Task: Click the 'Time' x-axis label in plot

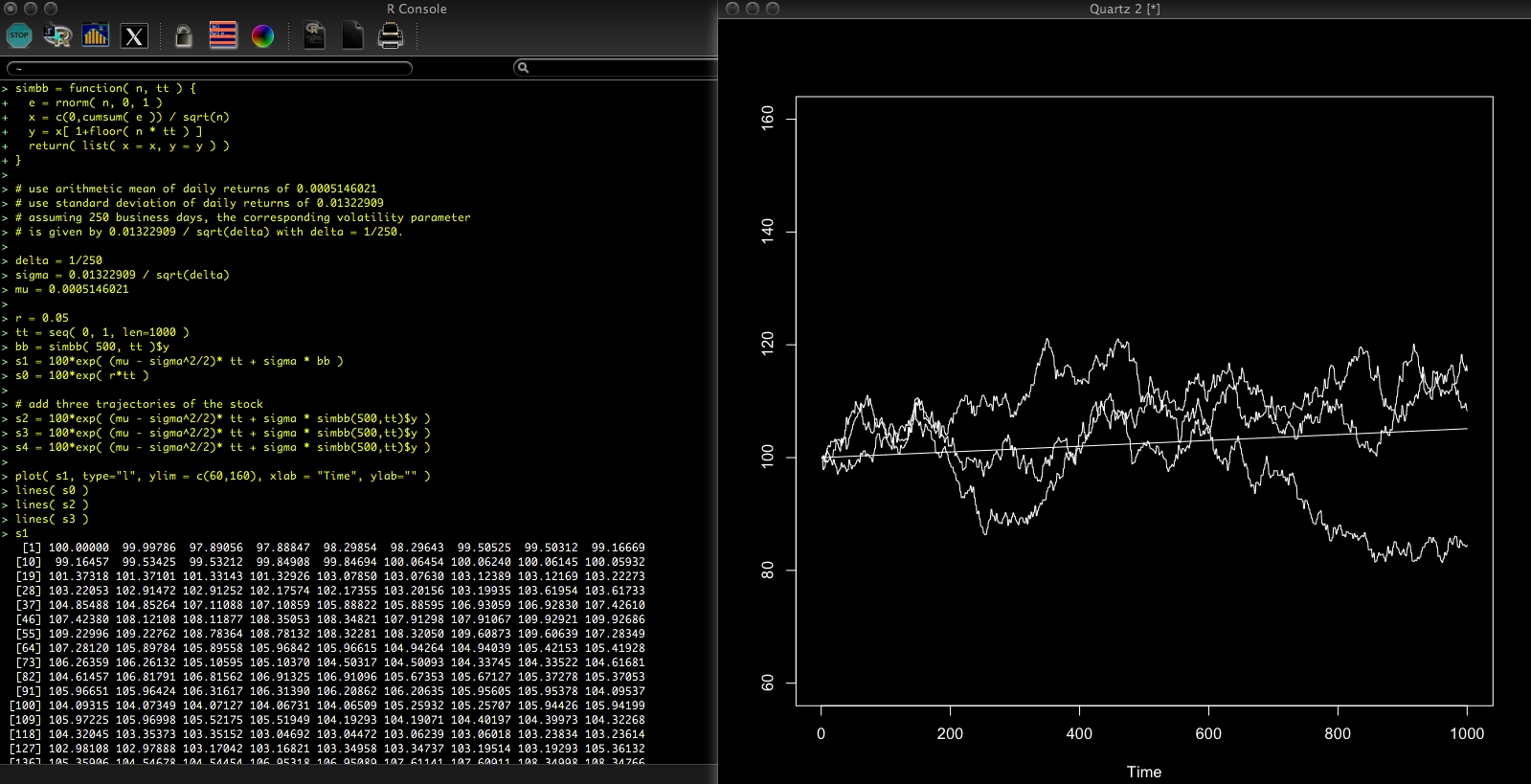Action: [1144, 772]
